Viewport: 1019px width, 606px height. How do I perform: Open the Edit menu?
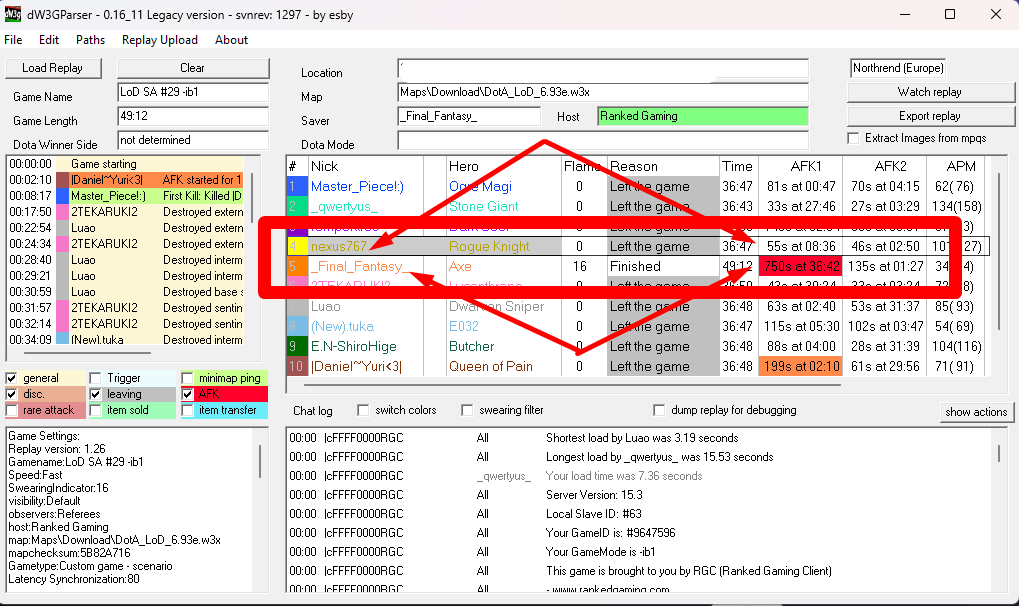click(x=49, y=40)
